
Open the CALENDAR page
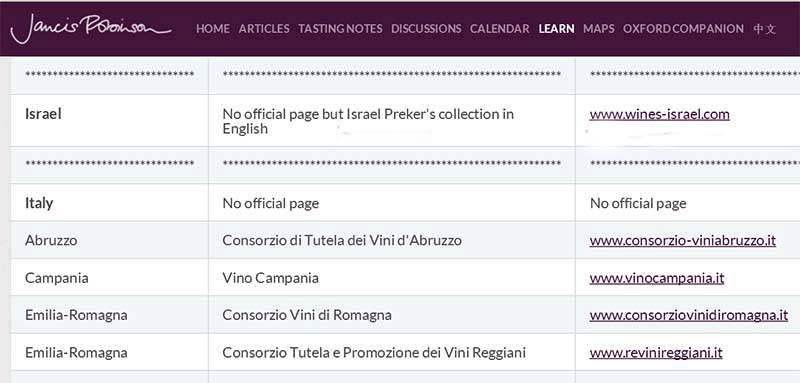[x=499, y=29]
